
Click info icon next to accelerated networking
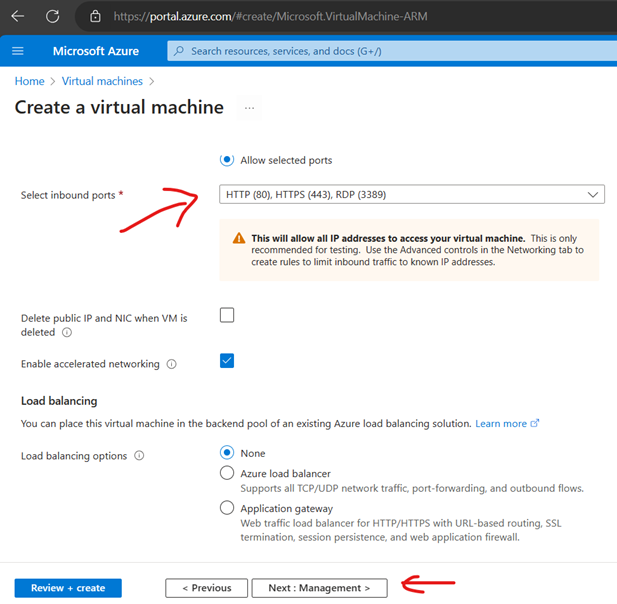point(171,365)
